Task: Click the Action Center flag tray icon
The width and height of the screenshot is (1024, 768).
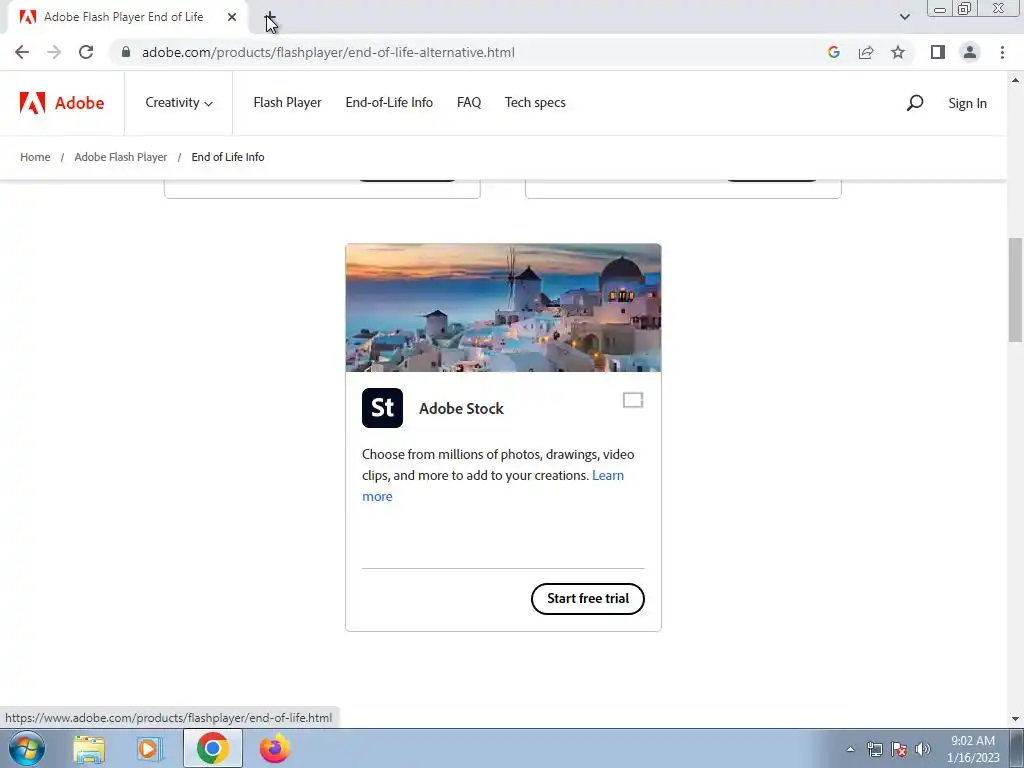Action: (899, 749)
